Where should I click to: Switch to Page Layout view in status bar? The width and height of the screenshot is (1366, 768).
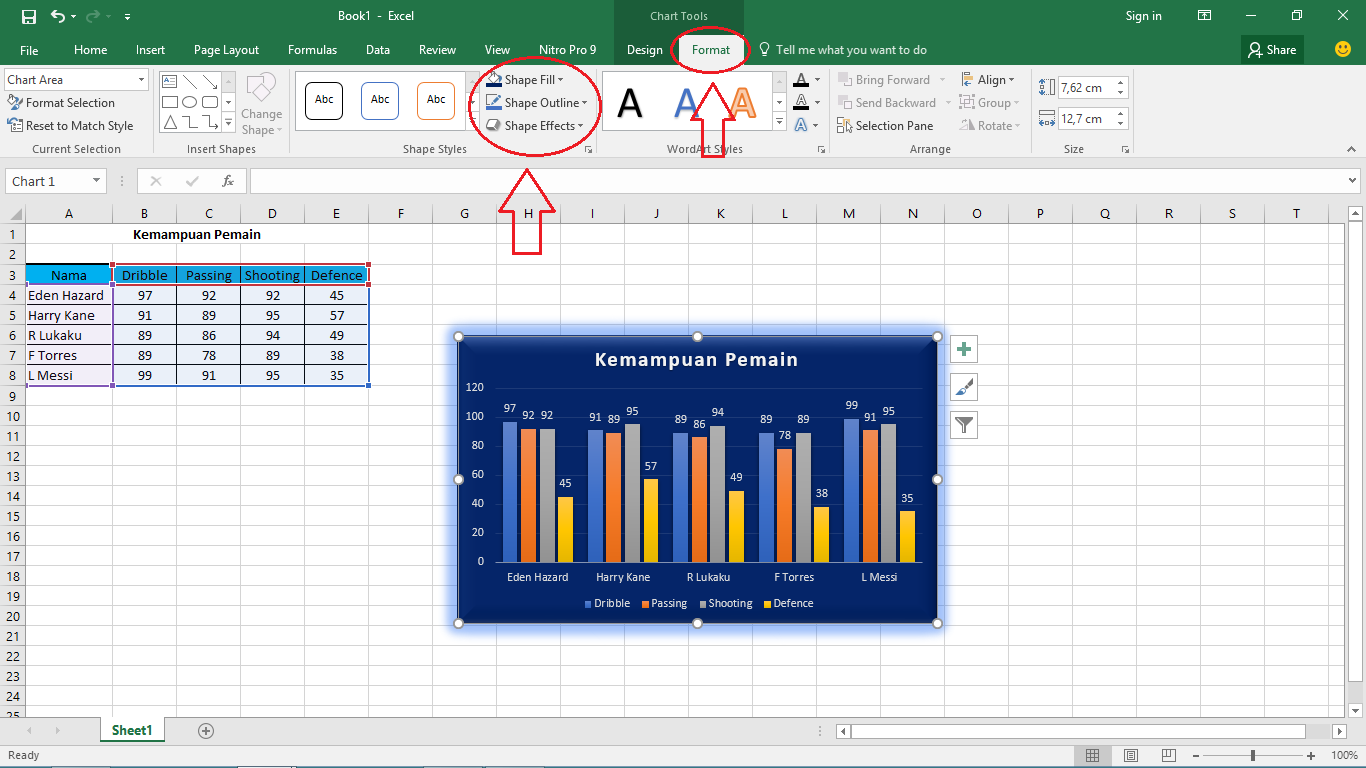pyautogui.click(x=1131, y=755)
